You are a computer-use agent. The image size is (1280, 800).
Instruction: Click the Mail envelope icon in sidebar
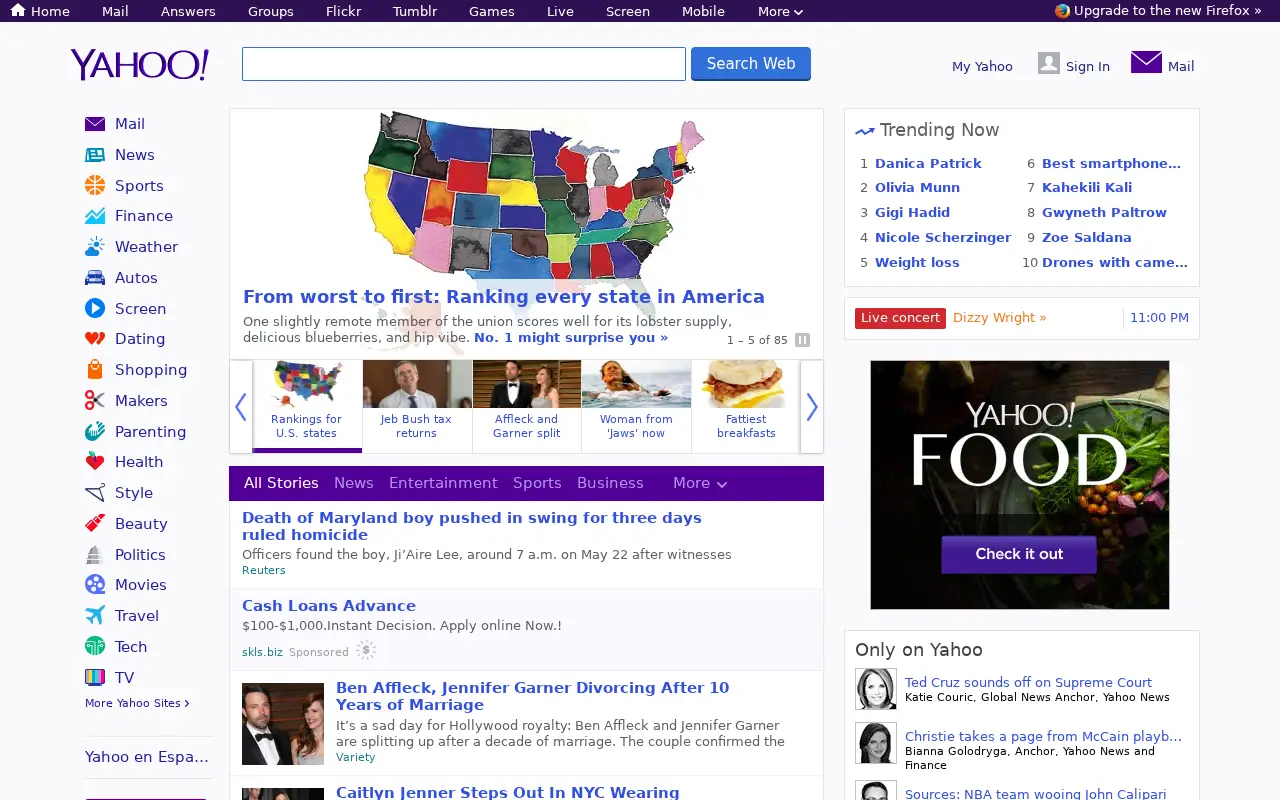[95, 124]
